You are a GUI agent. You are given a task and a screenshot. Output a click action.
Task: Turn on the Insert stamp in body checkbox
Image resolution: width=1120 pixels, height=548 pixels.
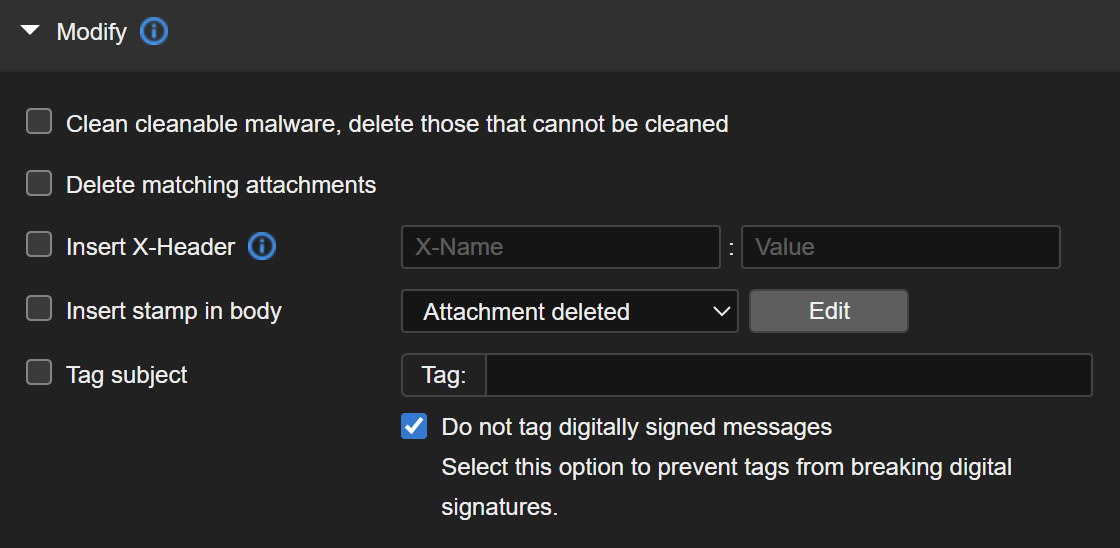pyautogui.click(x=39, y=309)
